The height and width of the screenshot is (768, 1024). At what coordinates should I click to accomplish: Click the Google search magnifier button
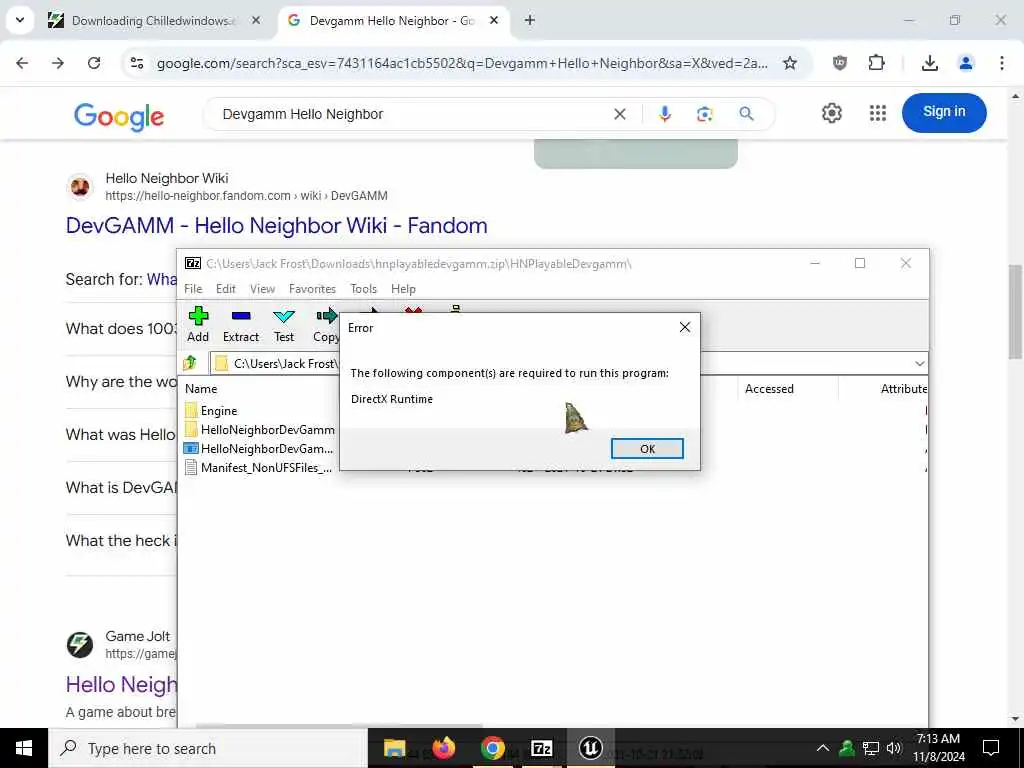click(746, 114)
